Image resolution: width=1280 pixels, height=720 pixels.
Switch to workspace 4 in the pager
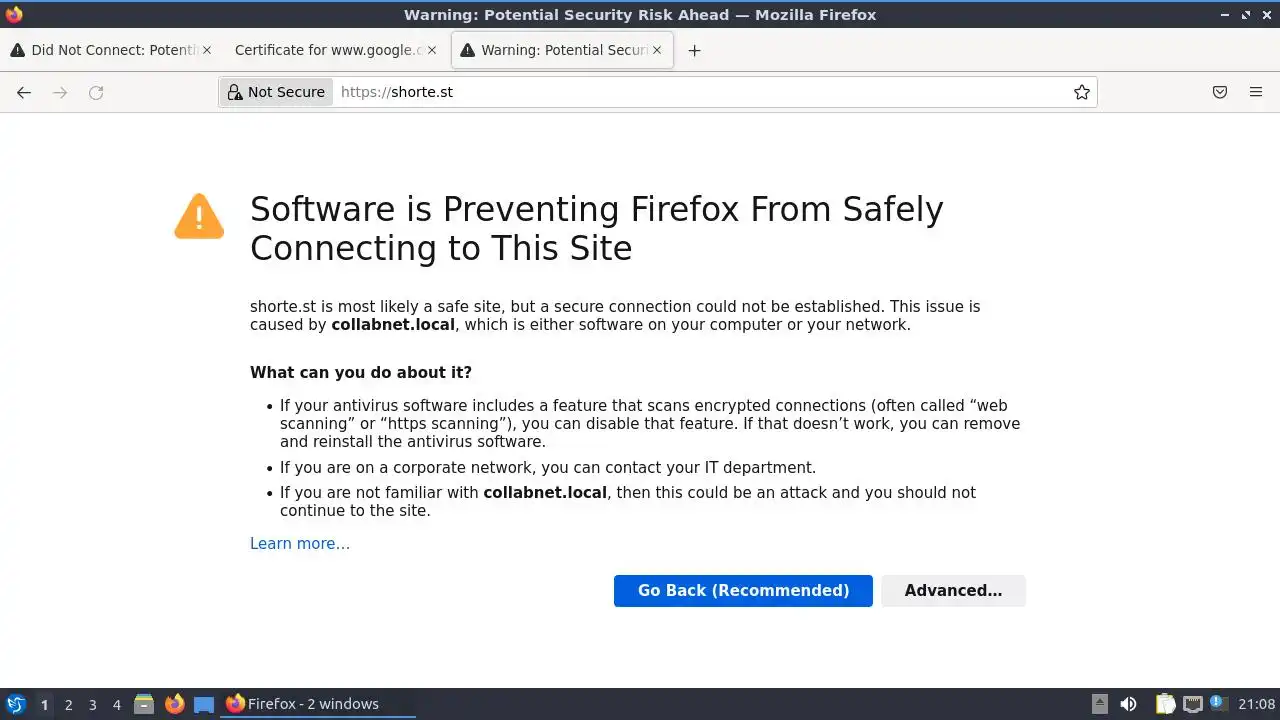tap(116, 704)
